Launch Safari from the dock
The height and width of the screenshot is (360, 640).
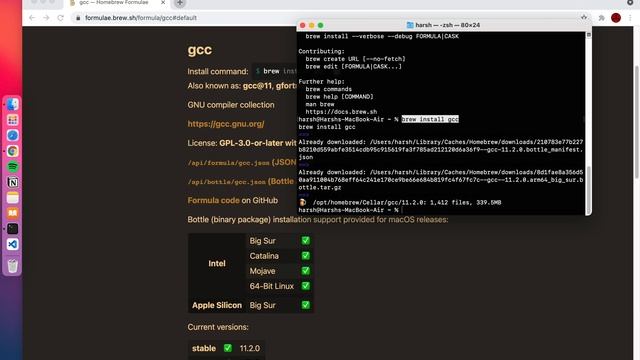(x=12, y=136)
